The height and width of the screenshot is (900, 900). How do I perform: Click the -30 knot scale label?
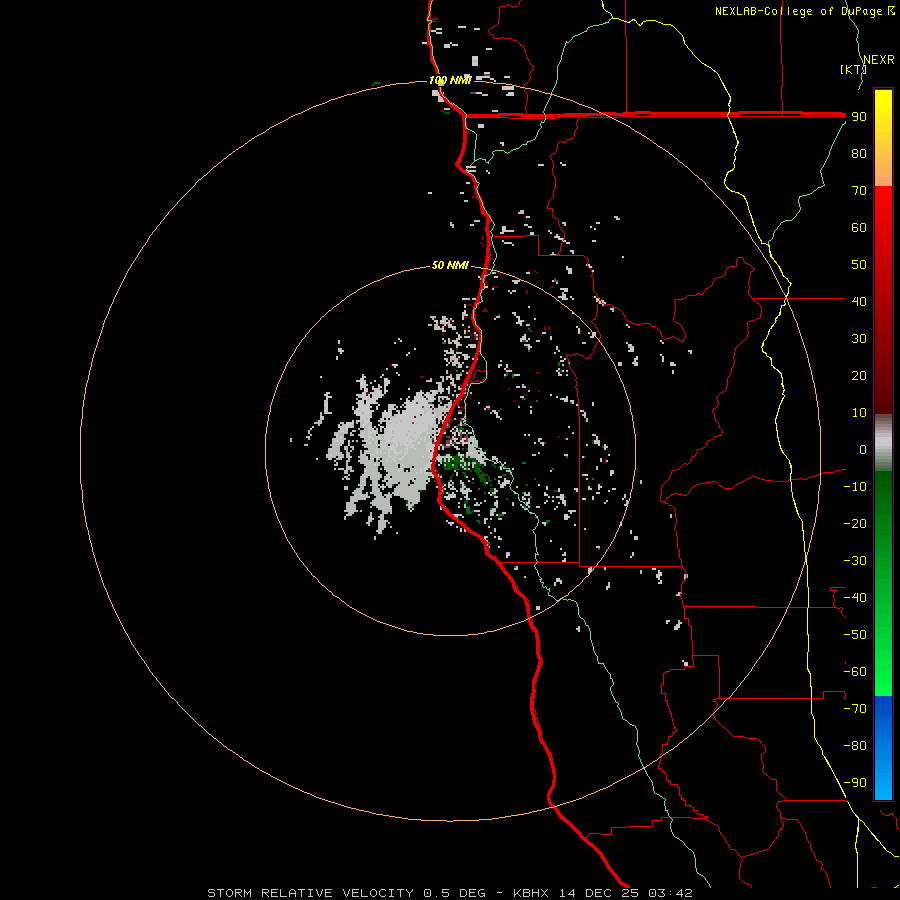coord(855,561)
